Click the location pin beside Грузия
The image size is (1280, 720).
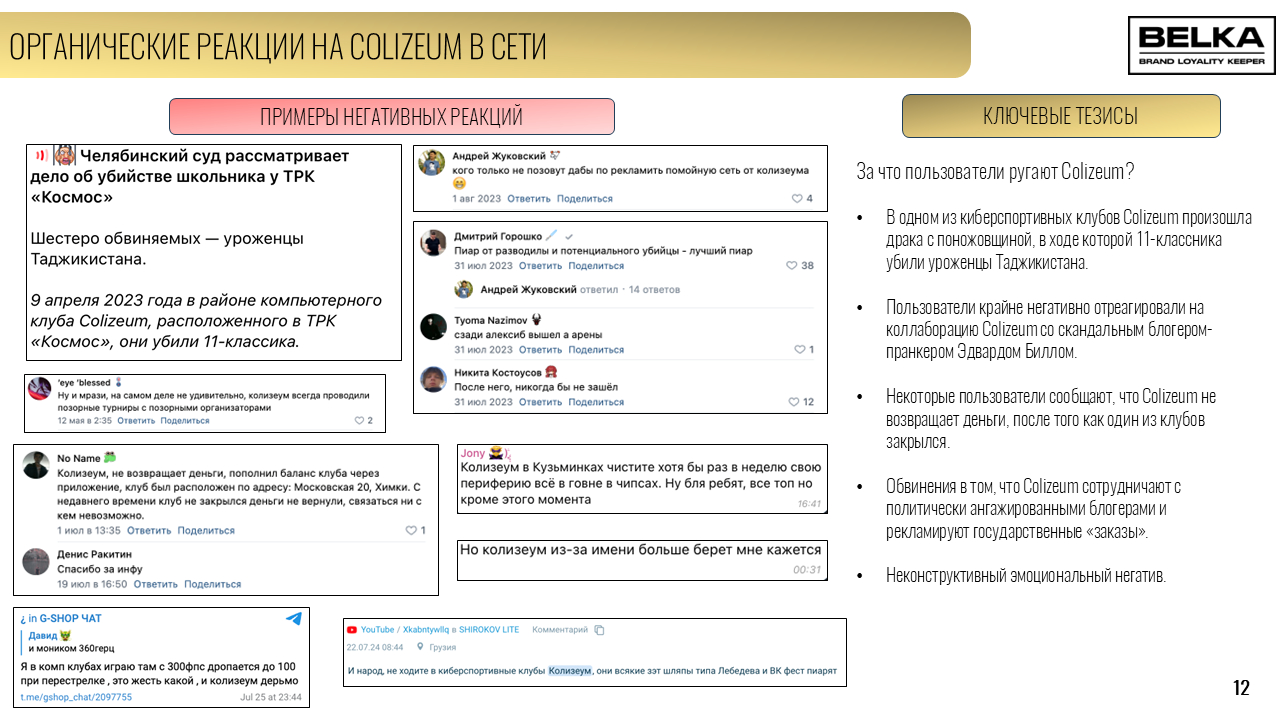pos(420,647)
